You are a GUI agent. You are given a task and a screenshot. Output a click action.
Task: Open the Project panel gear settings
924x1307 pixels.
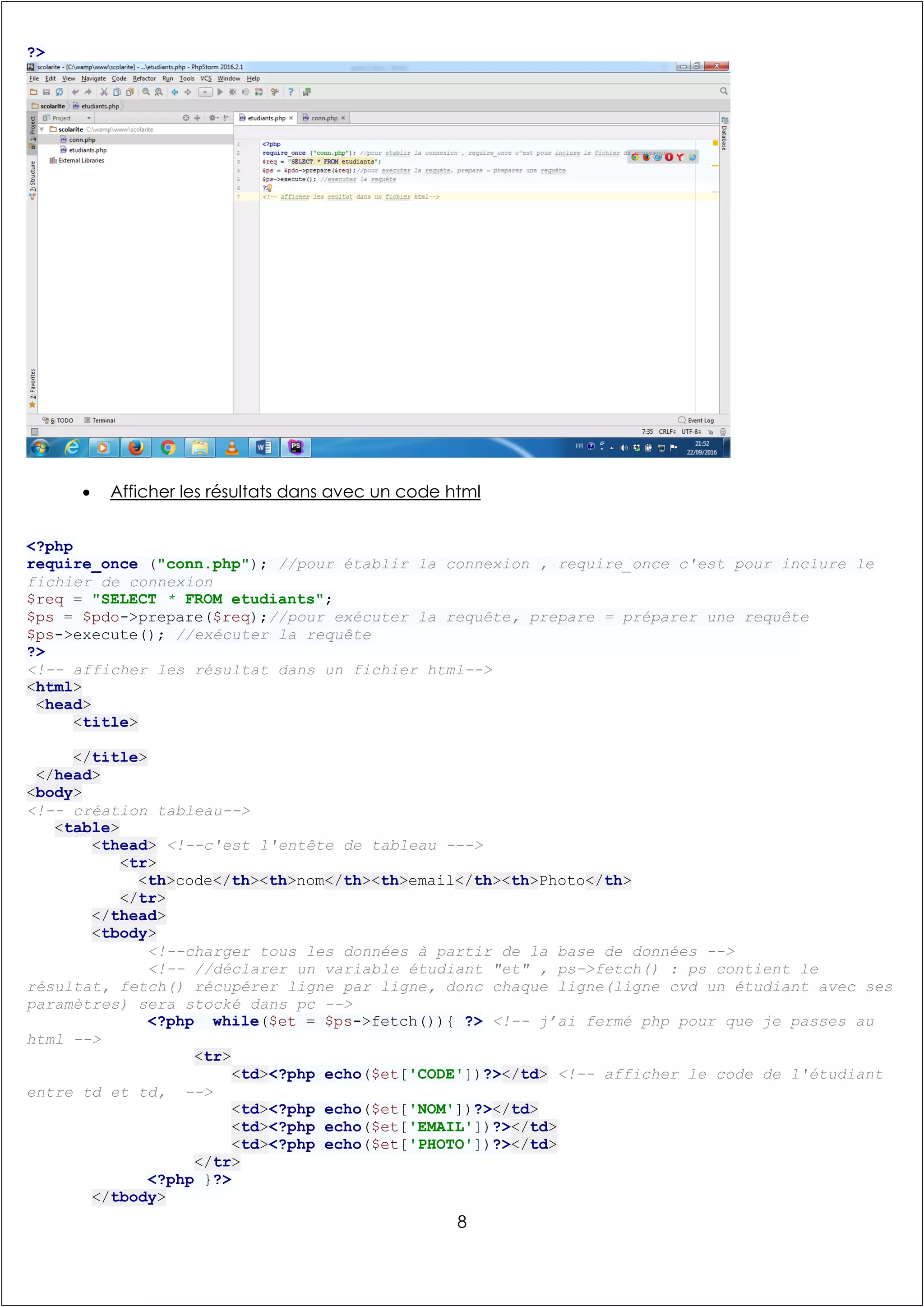coord(213,118)
